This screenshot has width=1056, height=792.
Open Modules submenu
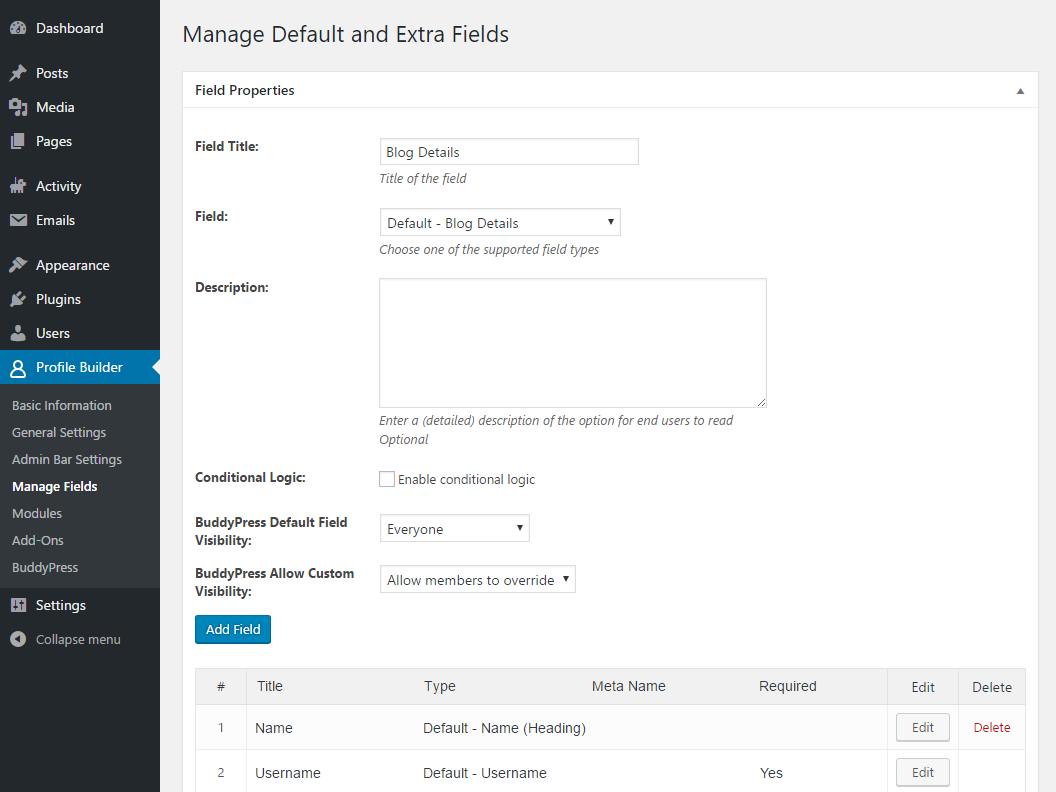(37, 513)
